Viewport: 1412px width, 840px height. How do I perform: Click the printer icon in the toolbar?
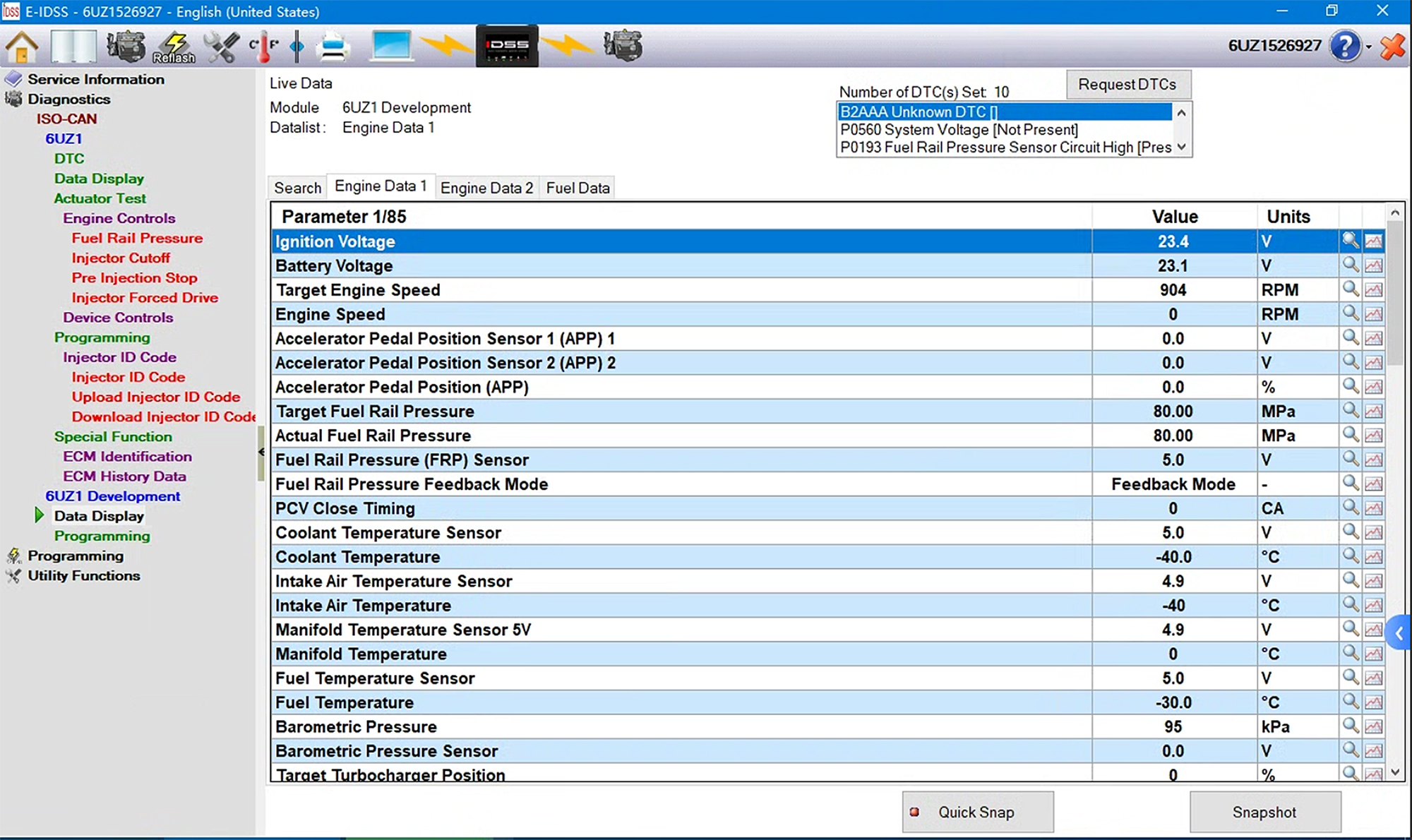pos(333,47)
